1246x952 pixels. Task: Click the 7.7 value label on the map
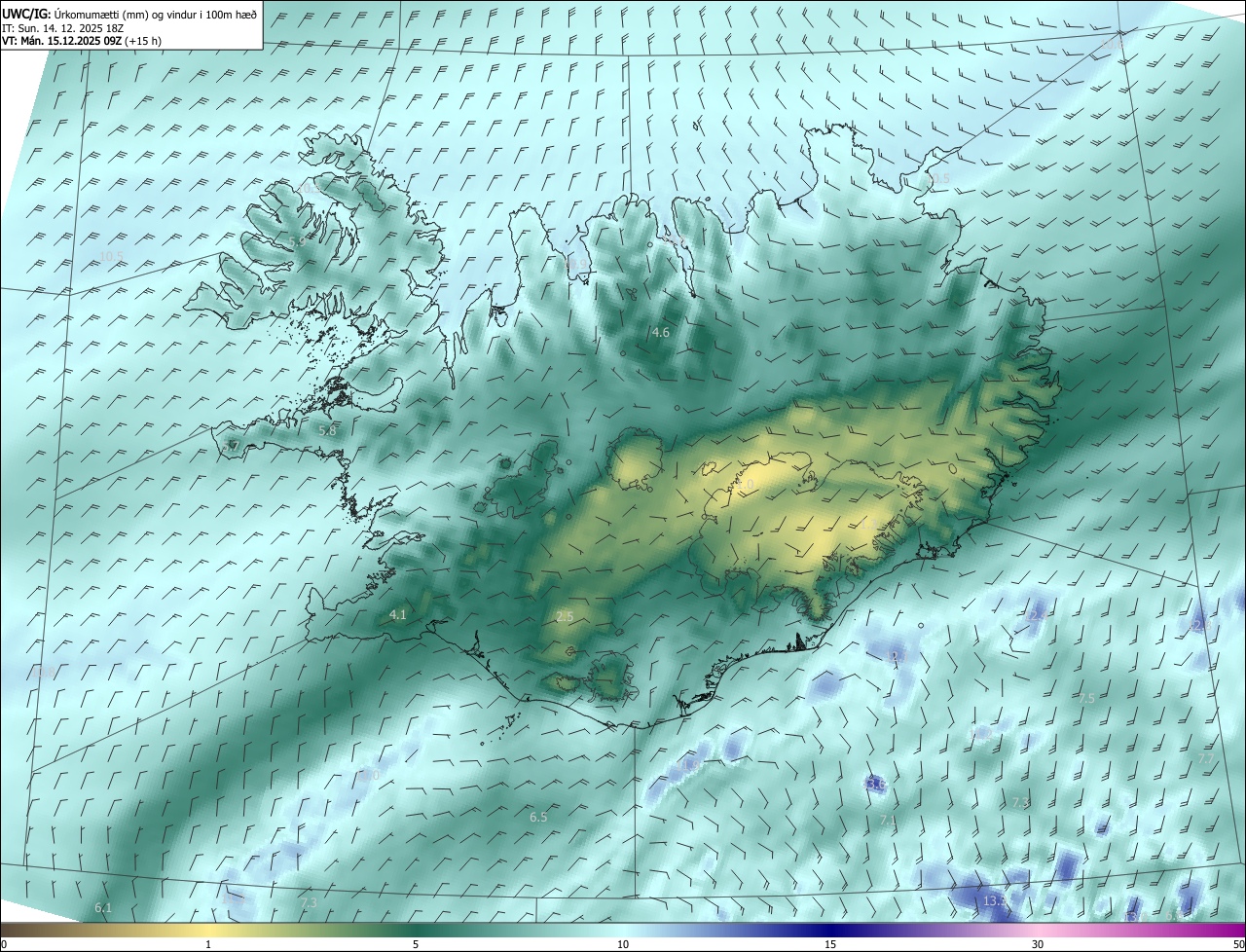[x=1205, y=758]
